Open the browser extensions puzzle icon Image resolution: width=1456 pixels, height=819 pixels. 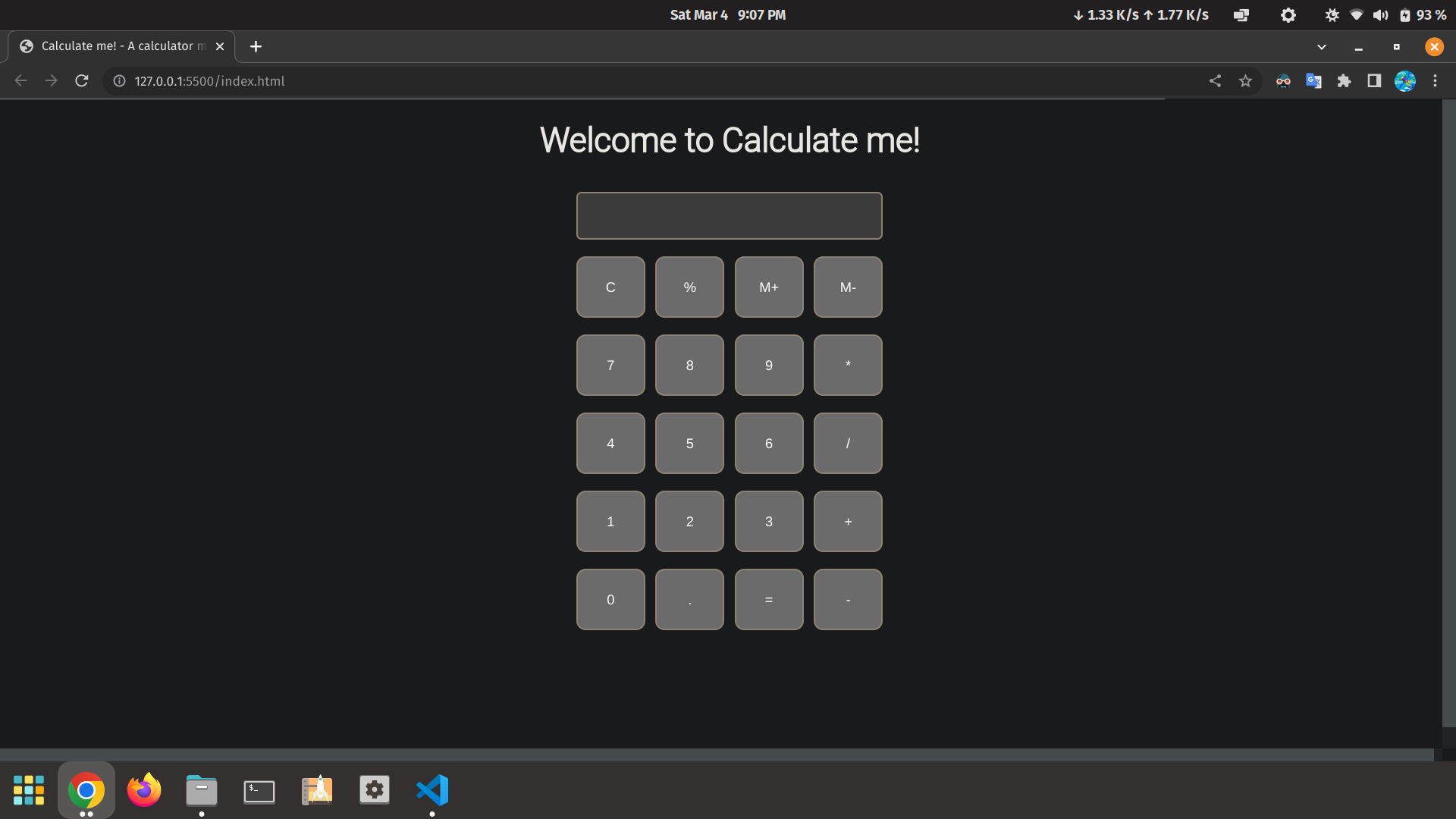[x=1345, y=81]
